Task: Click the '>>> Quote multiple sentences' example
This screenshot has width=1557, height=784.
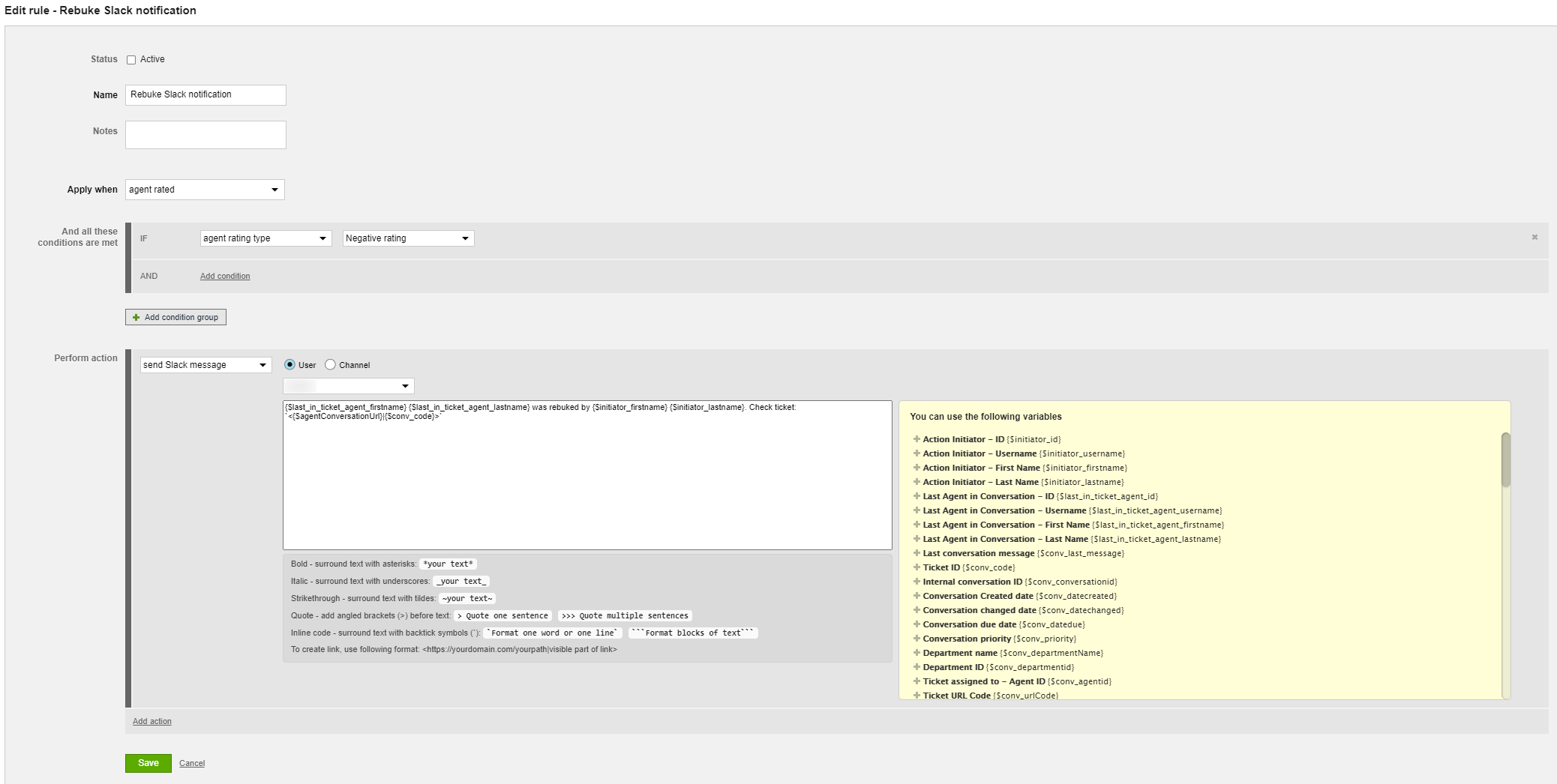Action: point(625,616)
